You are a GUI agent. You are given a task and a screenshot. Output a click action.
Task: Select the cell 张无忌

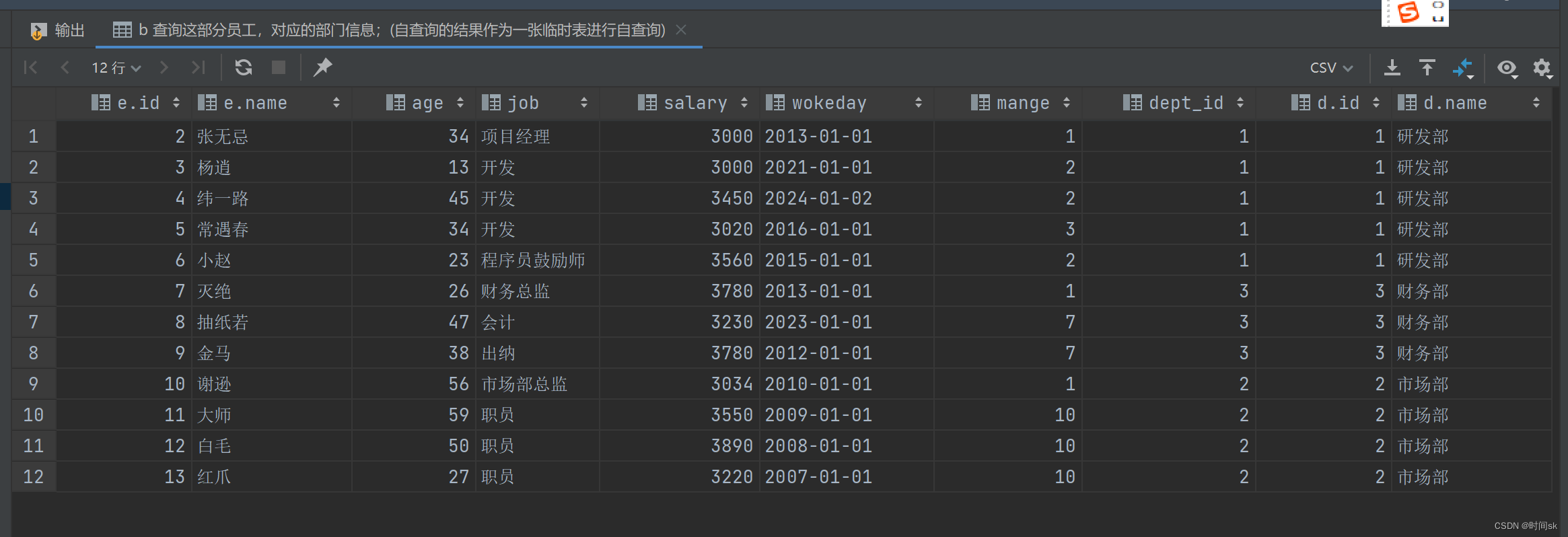[x=272, y=137]
